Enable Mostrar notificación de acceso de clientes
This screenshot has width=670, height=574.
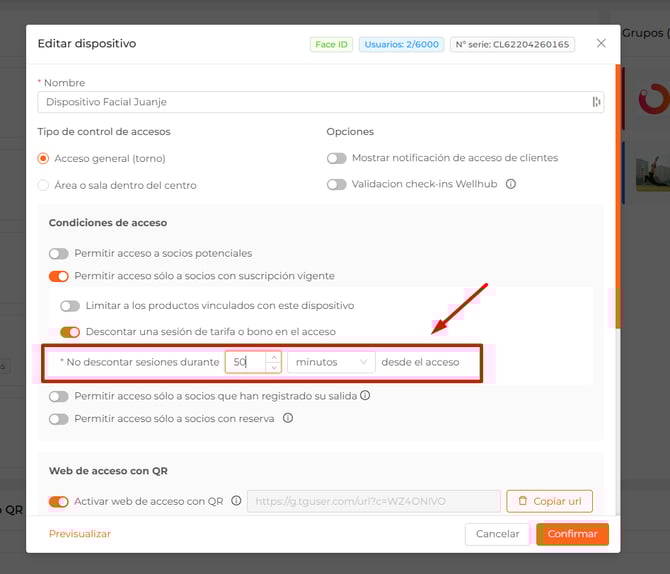point(337,158)
